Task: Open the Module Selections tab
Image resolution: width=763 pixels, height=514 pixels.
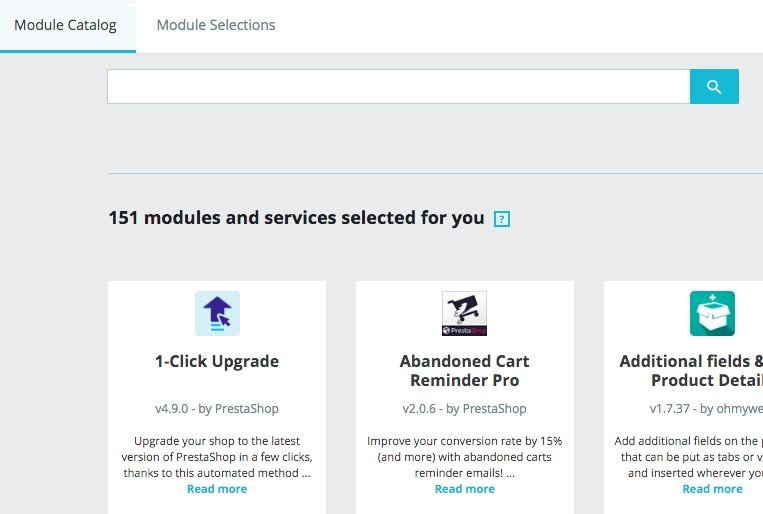Action: click(216, 25)
